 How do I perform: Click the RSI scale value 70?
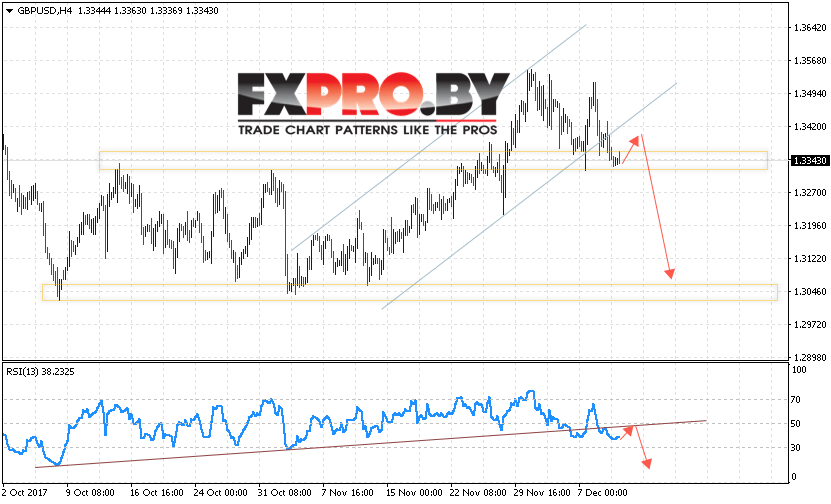pyautogui.click(x=796, y=400)
